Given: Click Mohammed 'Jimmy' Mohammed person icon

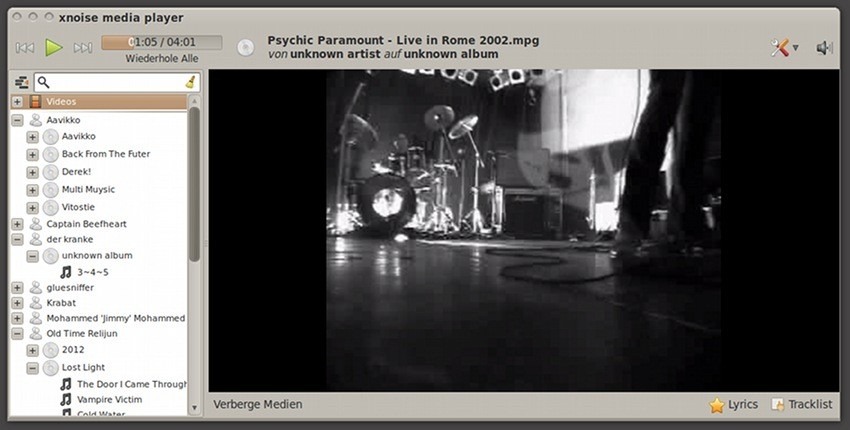Looking at the screenshot, I should [x=36, y=318].
